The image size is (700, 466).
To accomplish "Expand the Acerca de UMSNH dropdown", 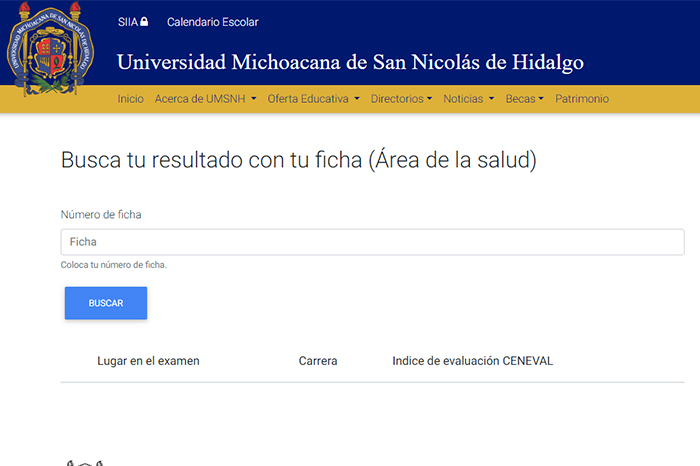I will [x=205, y=99].
